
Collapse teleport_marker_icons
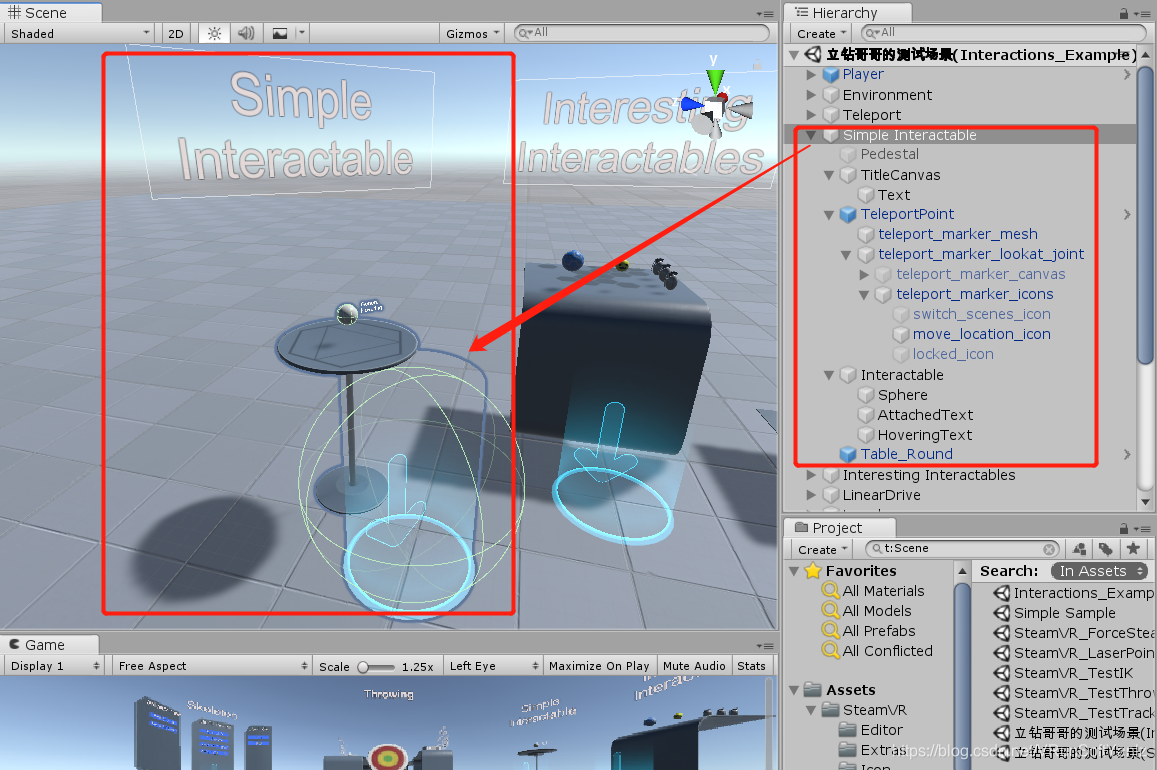pyautogui.click(x=865, y=294)
